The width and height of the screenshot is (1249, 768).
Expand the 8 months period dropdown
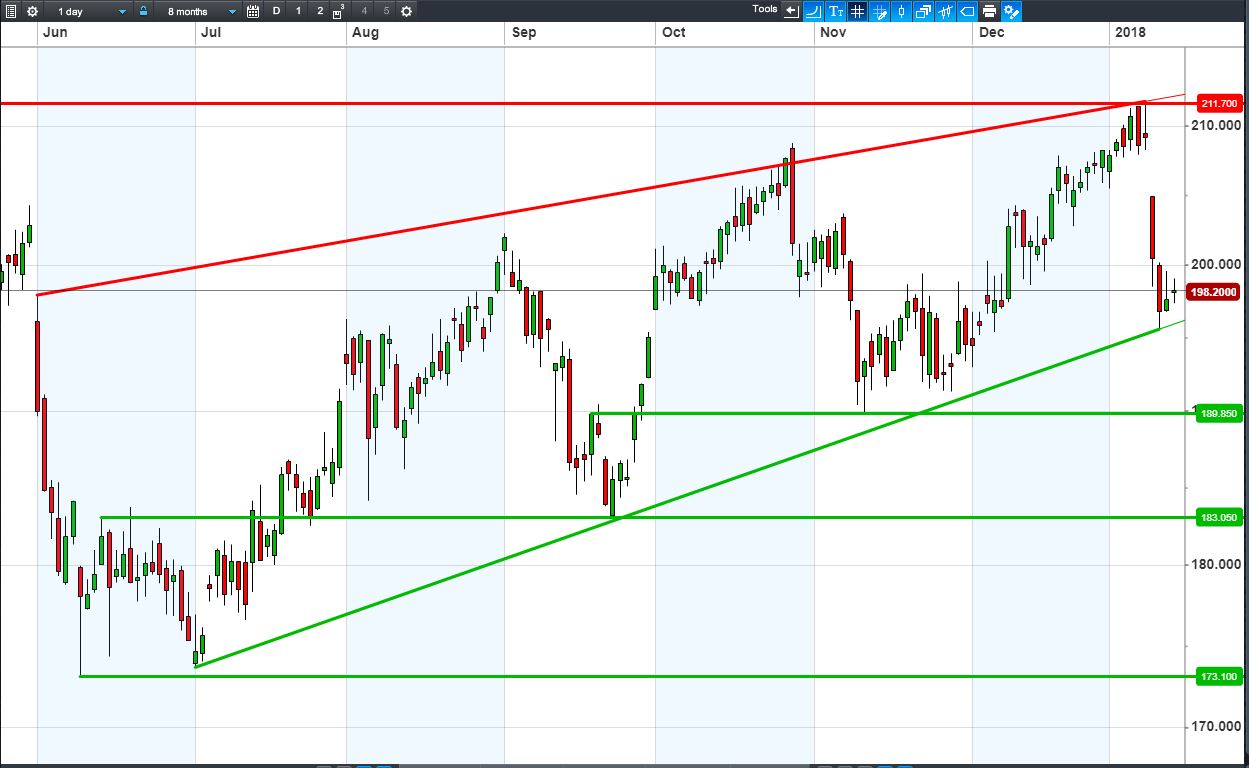tap(198, 11)
